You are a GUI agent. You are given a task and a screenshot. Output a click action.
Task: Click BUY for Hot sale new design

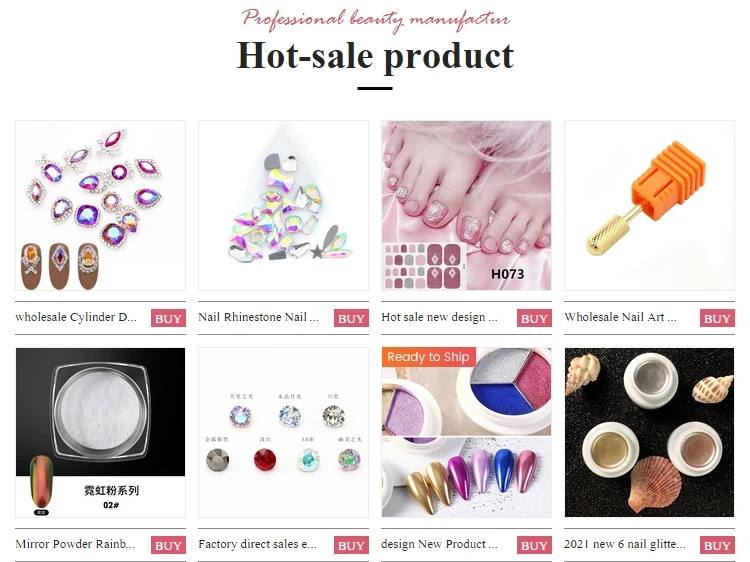(534, 318)
